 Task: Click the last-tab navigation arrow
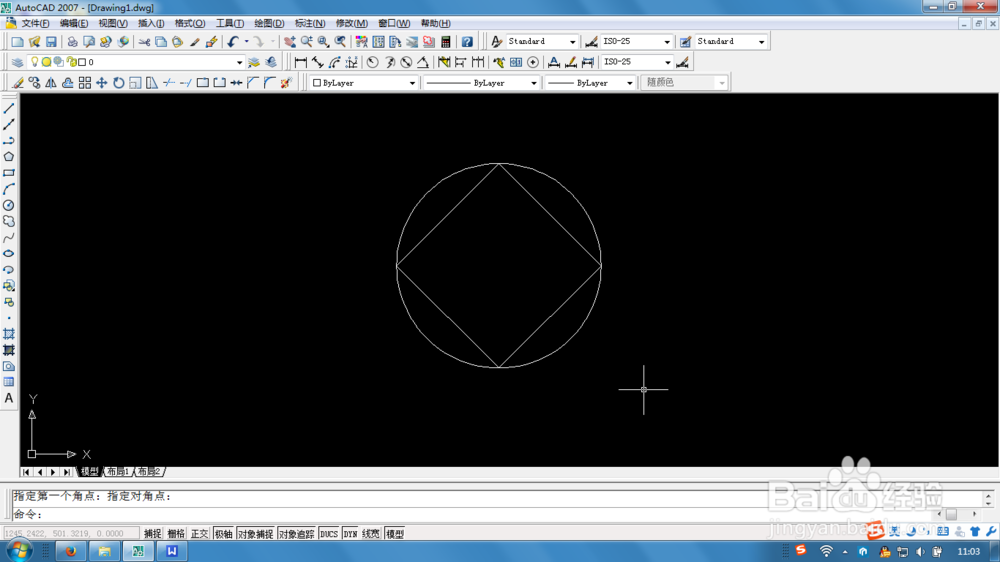(67, 472)
